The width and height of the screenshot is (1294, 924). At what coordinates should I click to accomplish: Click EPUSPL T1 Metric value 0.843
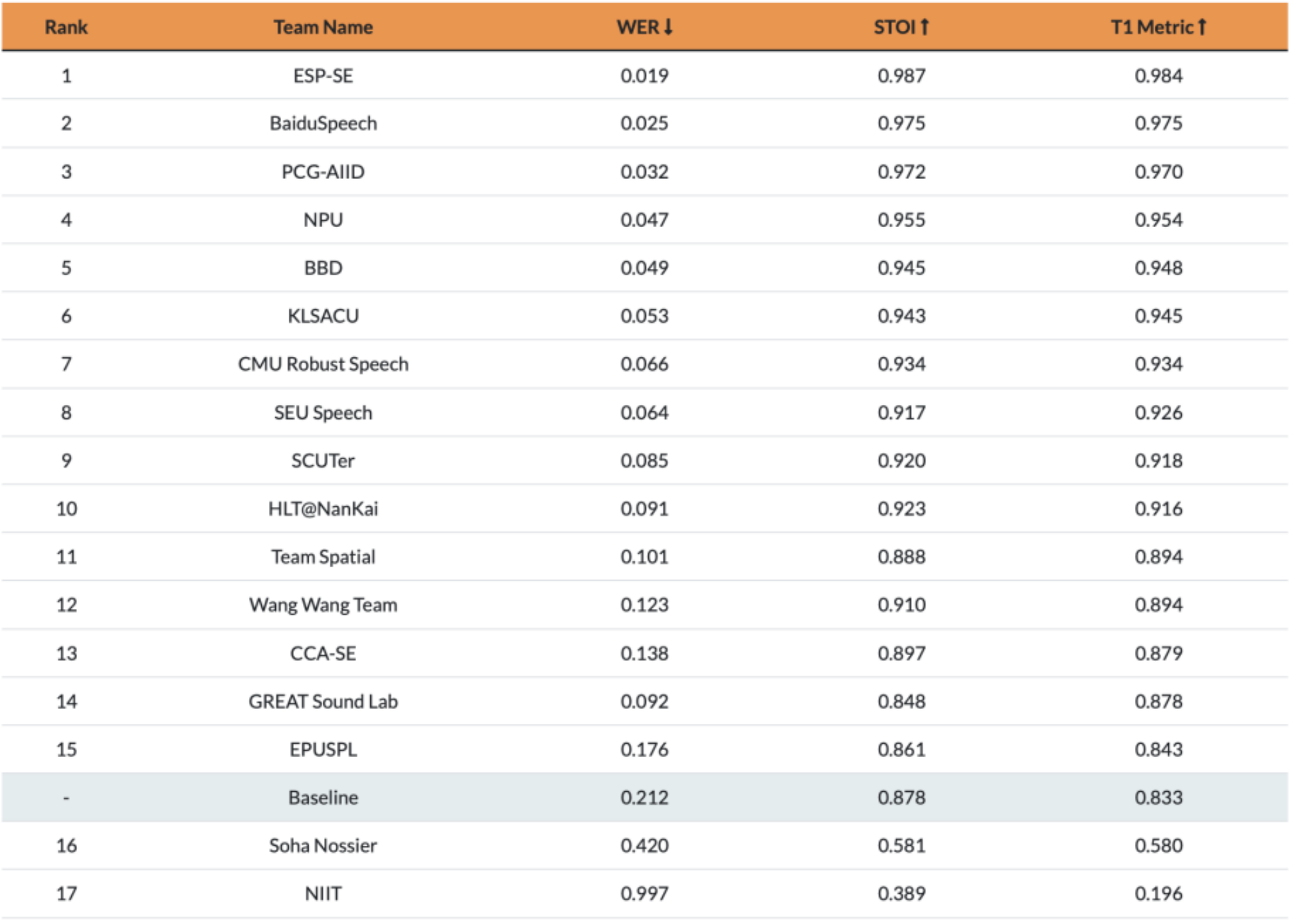[x=1159, y=749]
